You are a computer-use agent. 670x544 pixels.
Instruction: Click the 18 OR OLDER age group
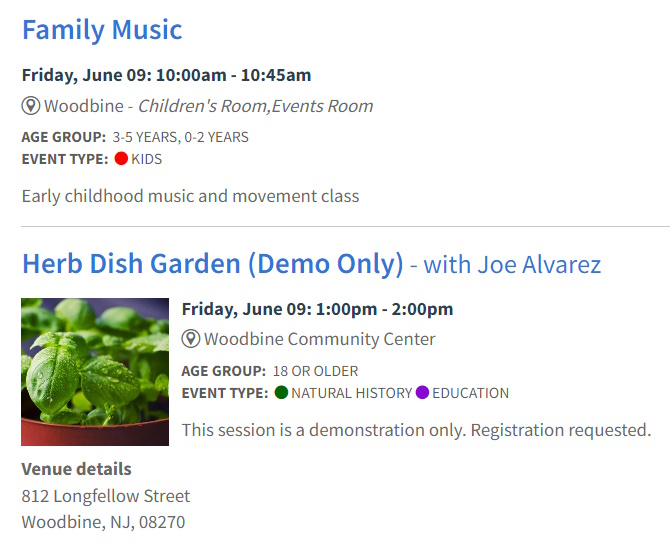[x=314, y=371]
